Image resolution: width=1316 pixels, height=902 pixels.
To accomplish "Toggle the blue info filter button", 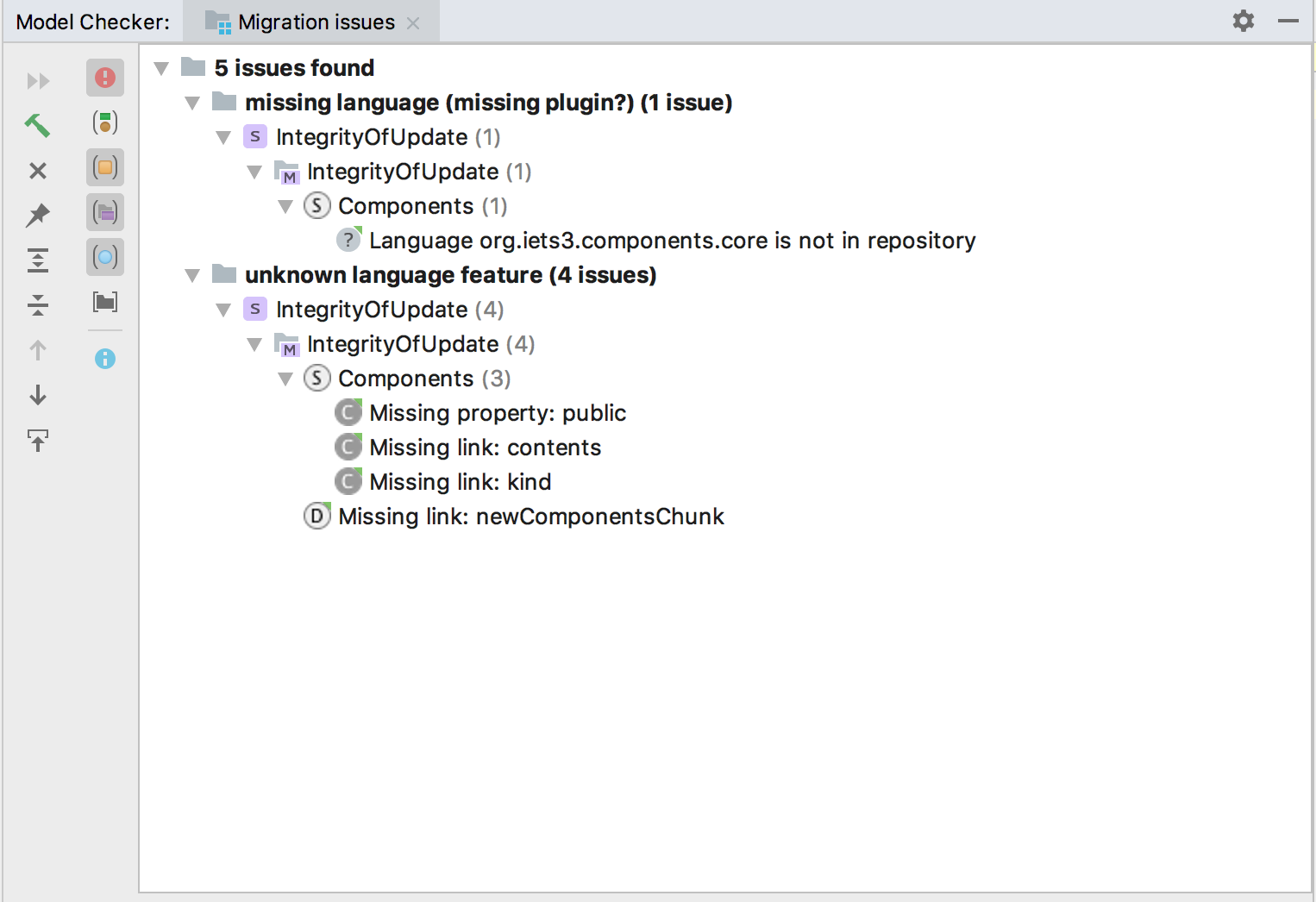I will (105, 359).
